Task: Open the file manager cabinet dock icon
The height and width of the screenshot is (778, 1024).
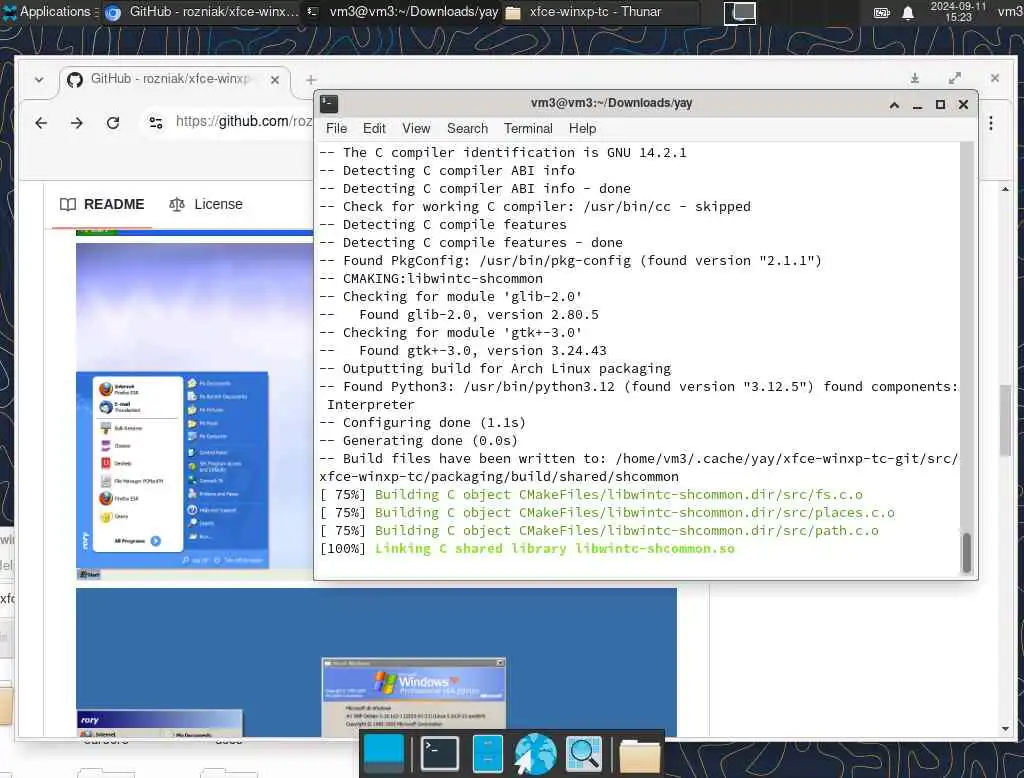Action: tap(488, 753)
